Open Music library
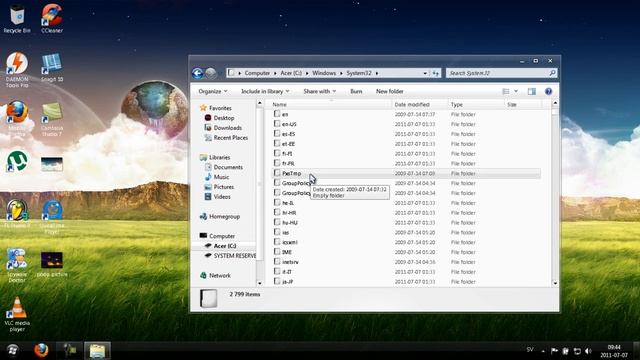Image resolution: width=640 pixels, height=360 pixels. 221,177
